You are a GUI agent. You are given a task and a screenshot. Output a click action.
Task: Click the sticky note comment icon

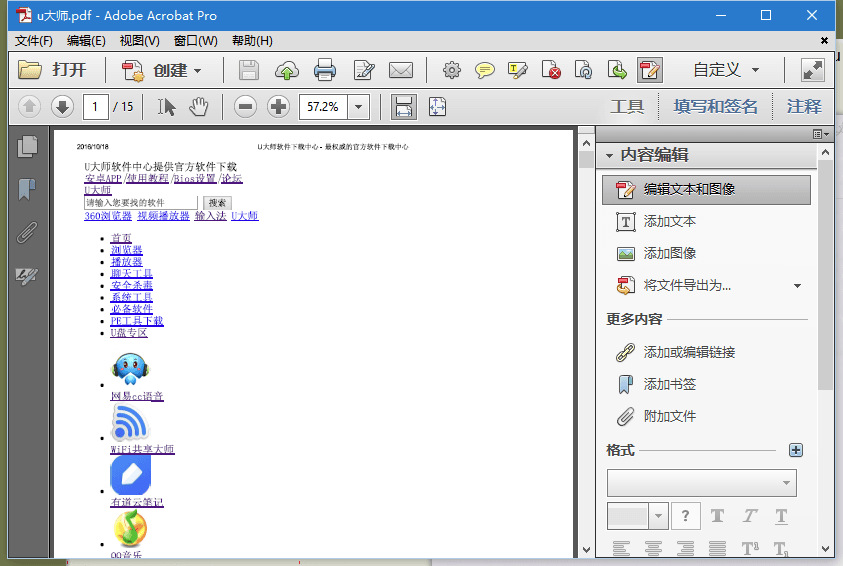click(484, 70)
